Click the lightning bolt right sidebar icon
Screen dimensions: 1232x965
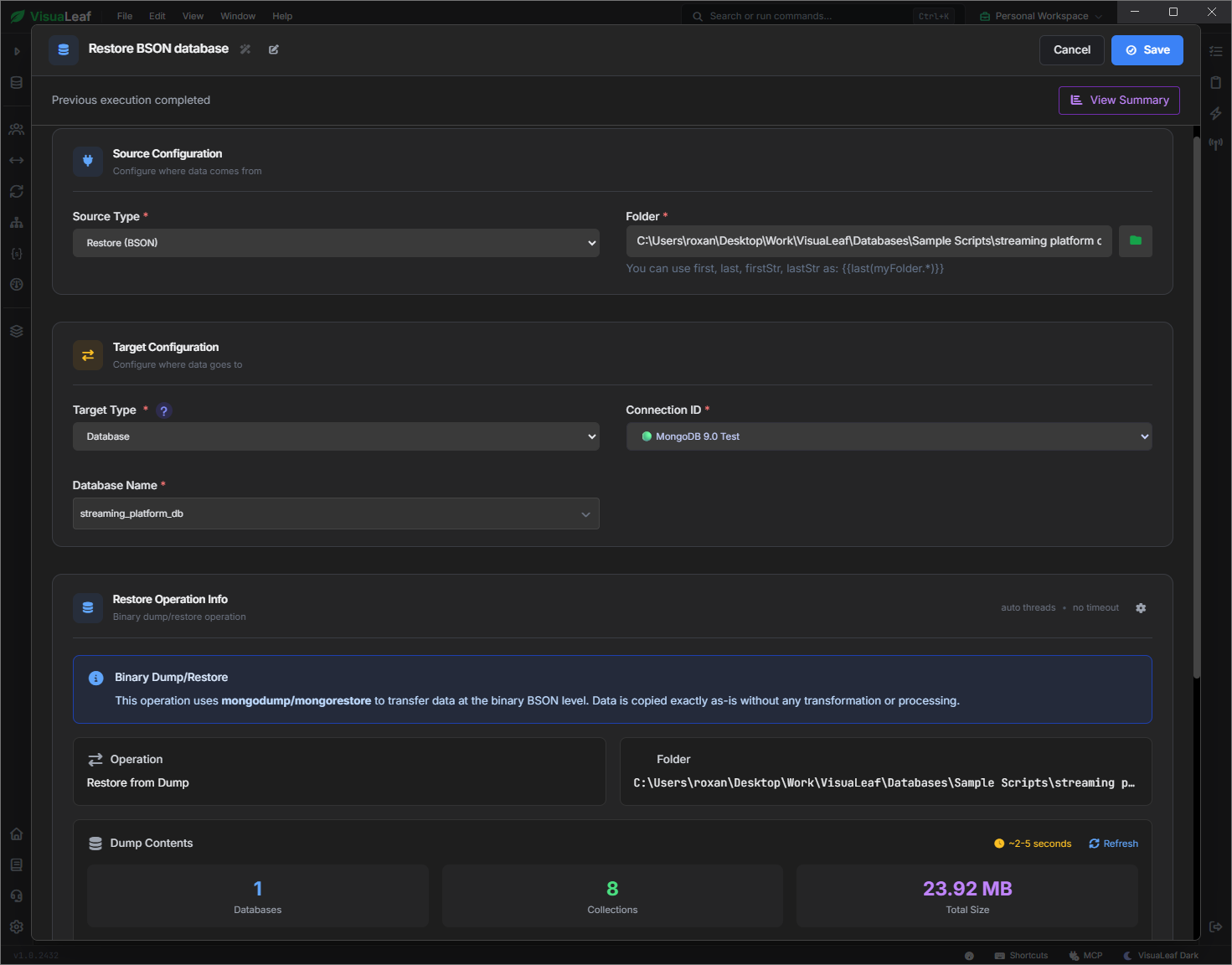click(1216, 113)
